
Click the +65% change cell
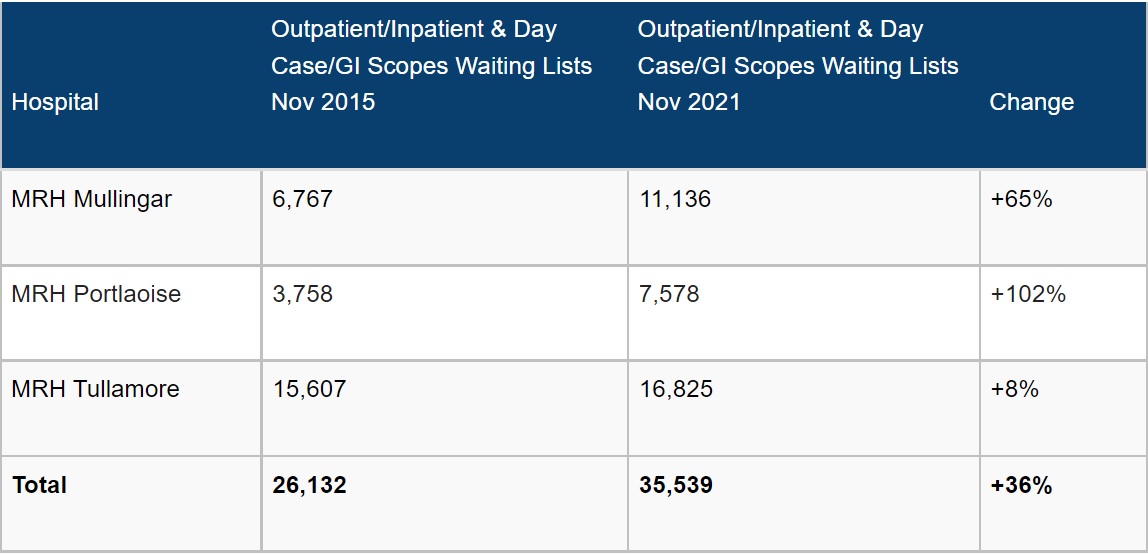click(x=1021, y=199)
